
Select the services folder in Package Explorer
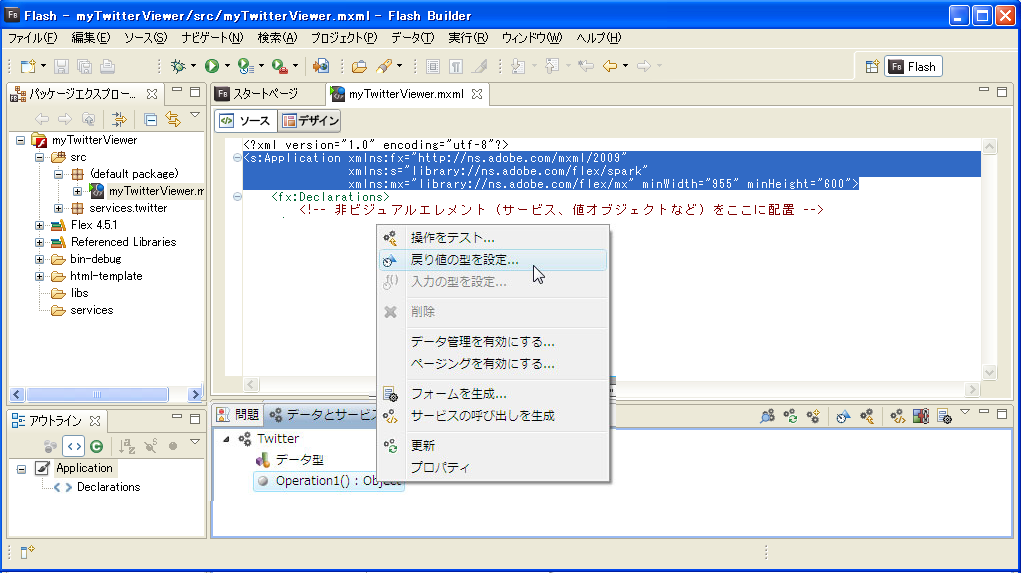[91, 310]
